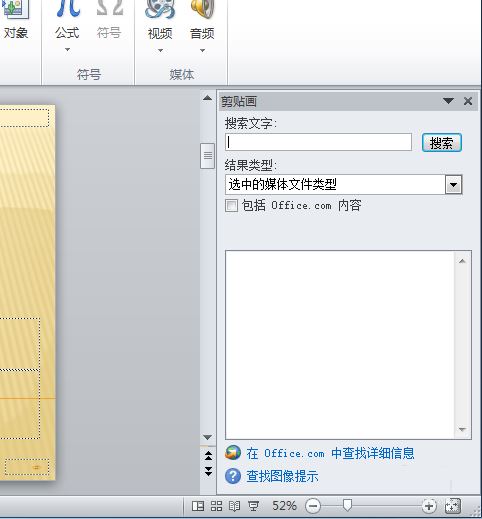
Task: Fit slide to current window icon
Action: tap(453, 506)
